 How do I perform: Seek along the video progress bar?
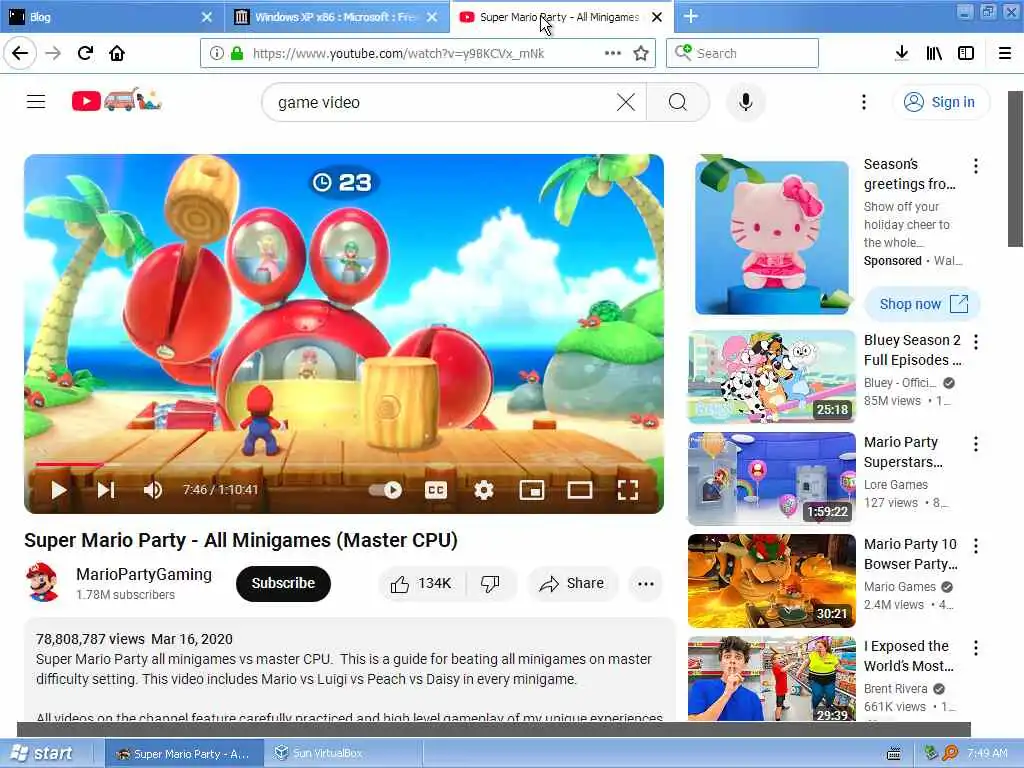(x=344, y=464)
